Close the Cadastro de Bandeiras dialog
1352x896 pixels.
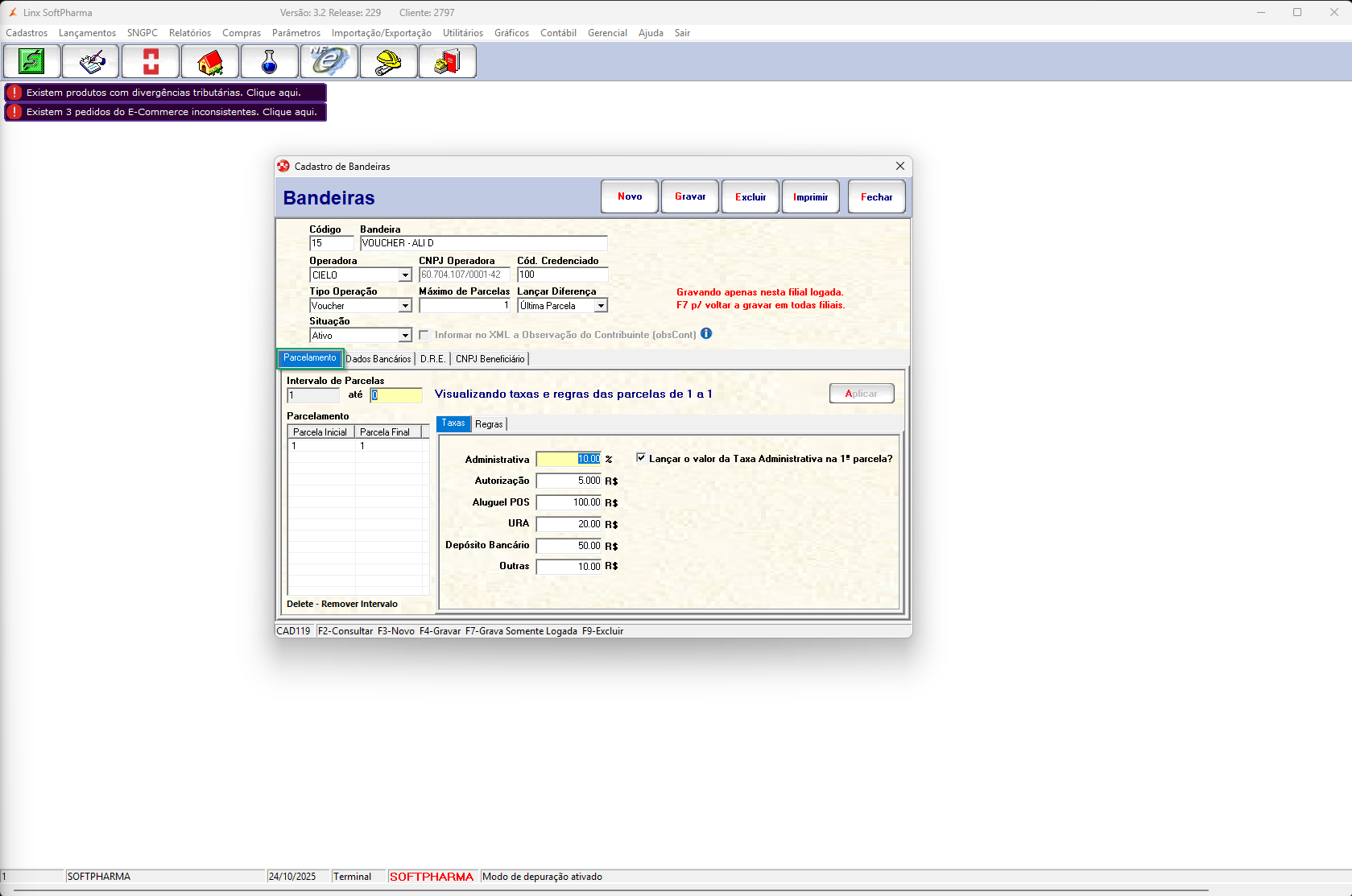(900, 166)
